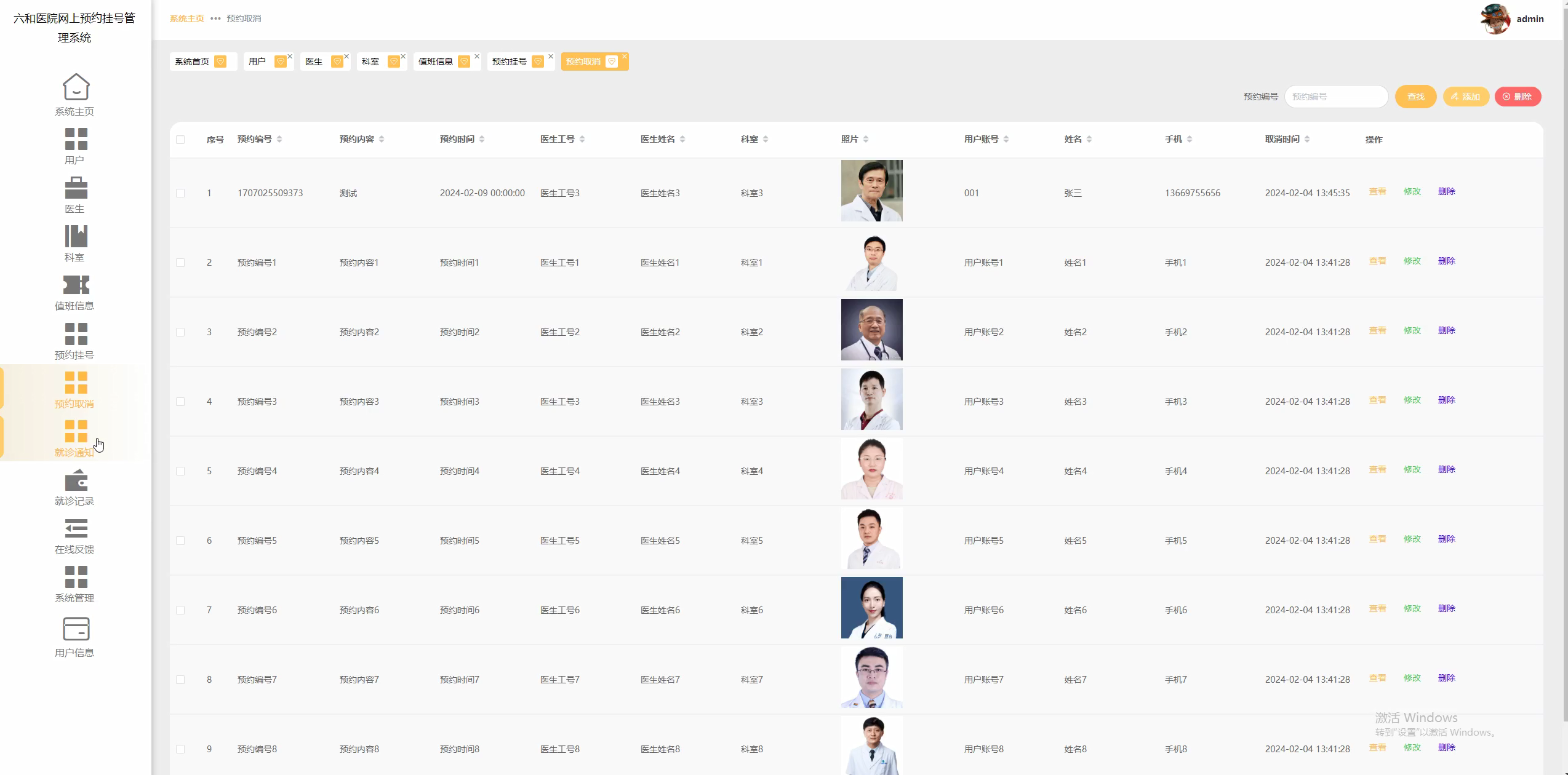This screenshot has height=775, width=1568.
Task: Check the row with 1707025509373
Action: (x=180, y=193)
